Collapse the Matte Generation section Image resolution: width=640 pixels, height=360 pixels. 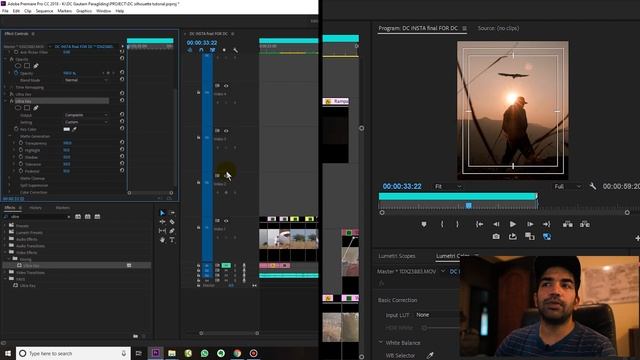10,136
